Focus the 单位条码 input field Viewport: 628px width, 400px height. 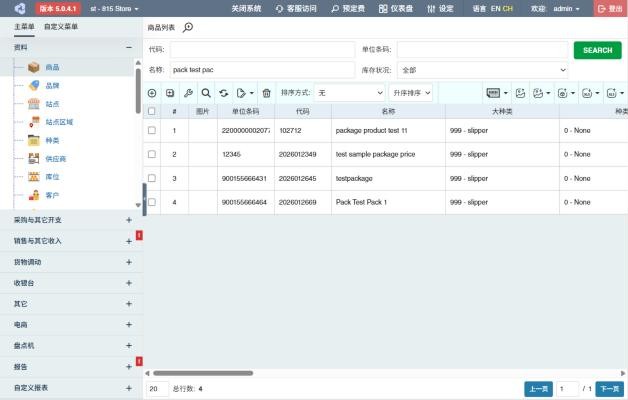point(483,50)
